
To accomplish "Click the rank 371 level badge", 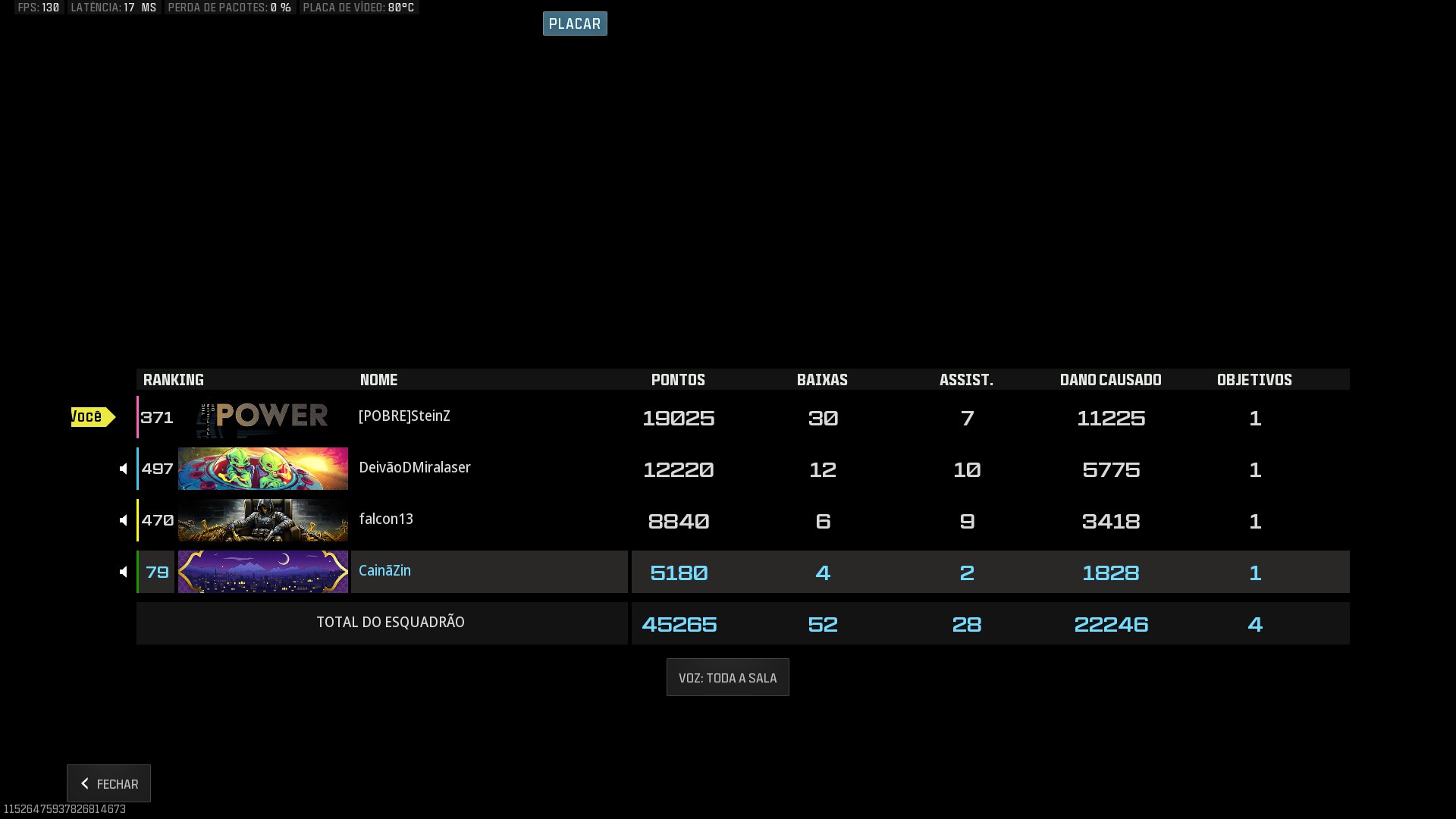I will click(x=157, y=418).
